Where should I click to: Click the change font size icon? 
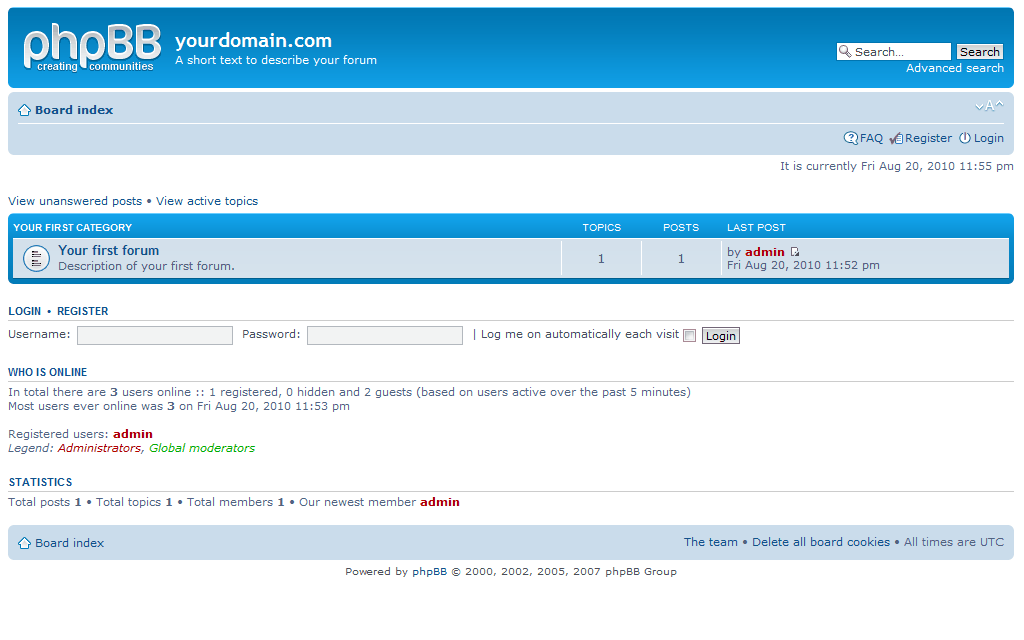coord(989,106)
